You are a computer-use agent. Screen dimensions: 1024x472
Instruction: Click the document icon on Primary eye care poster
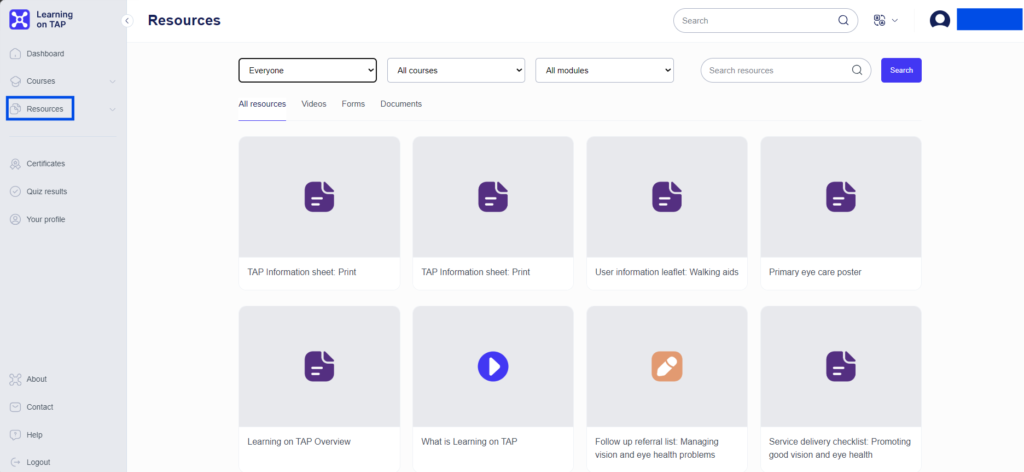pyautogui.click(x=840, y=196)
